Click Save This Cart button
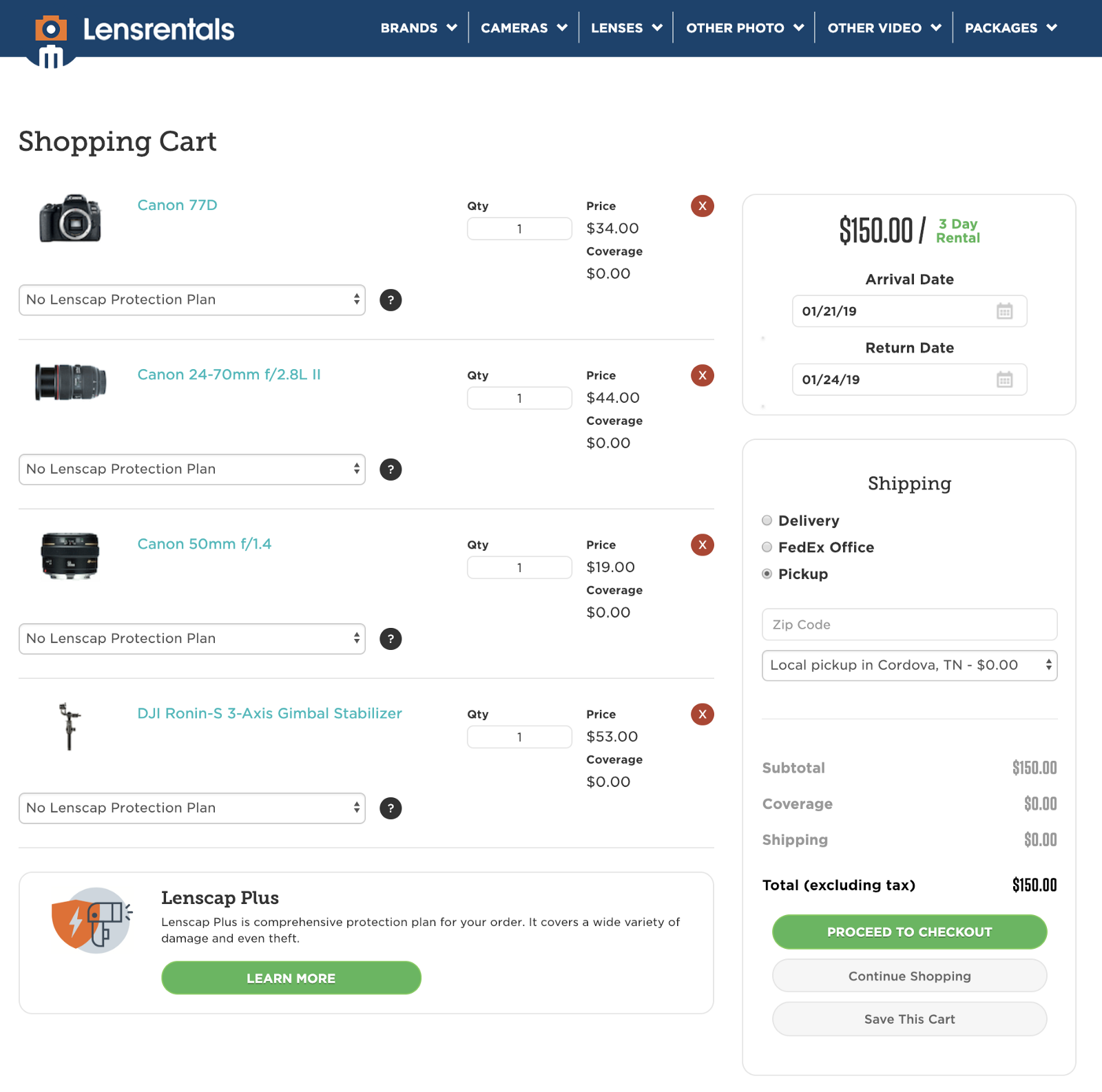Image resolution: width=1102 pixels, height=1092 pixels. click(x=910, y=1019)
